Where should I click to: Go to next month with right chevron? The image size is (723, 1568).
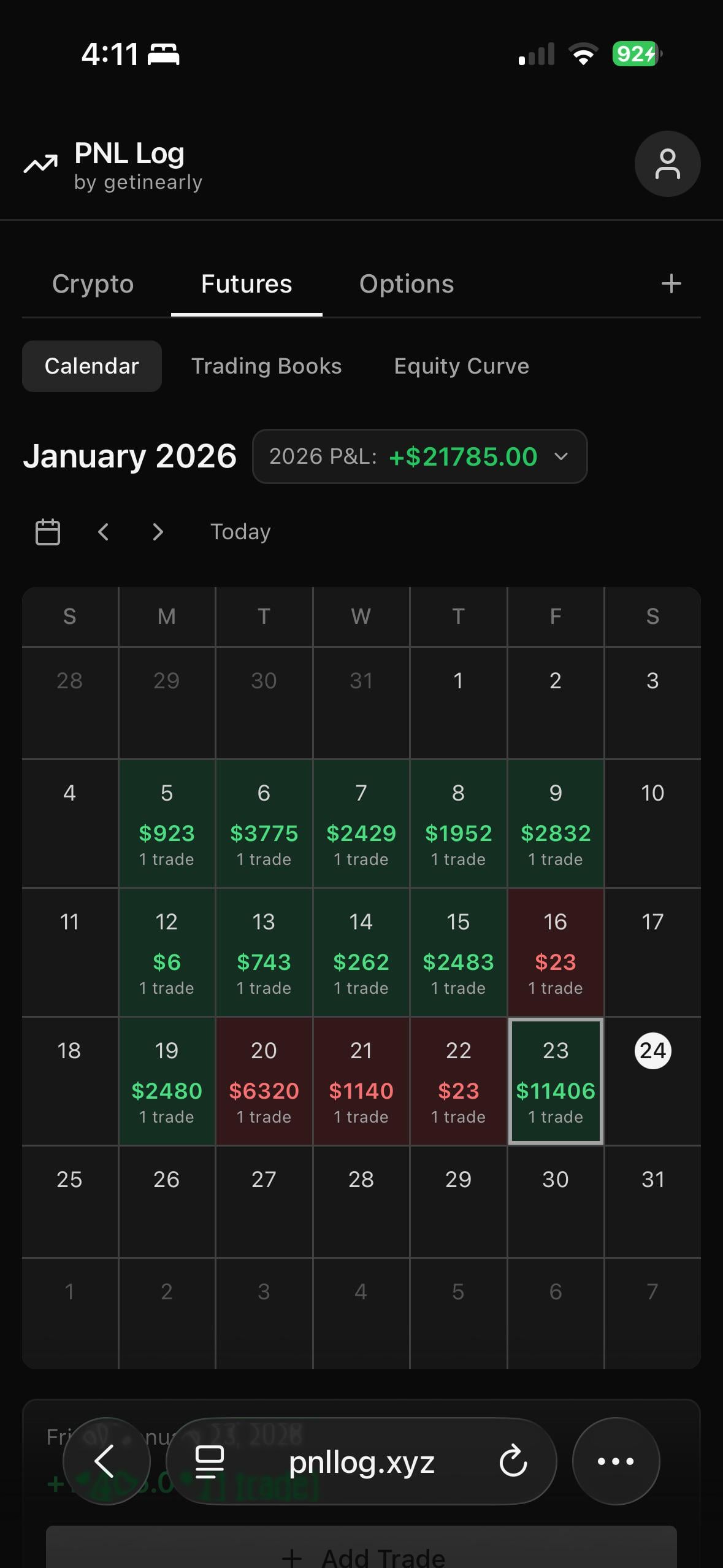pyautogui.click(x=158, y=532)
